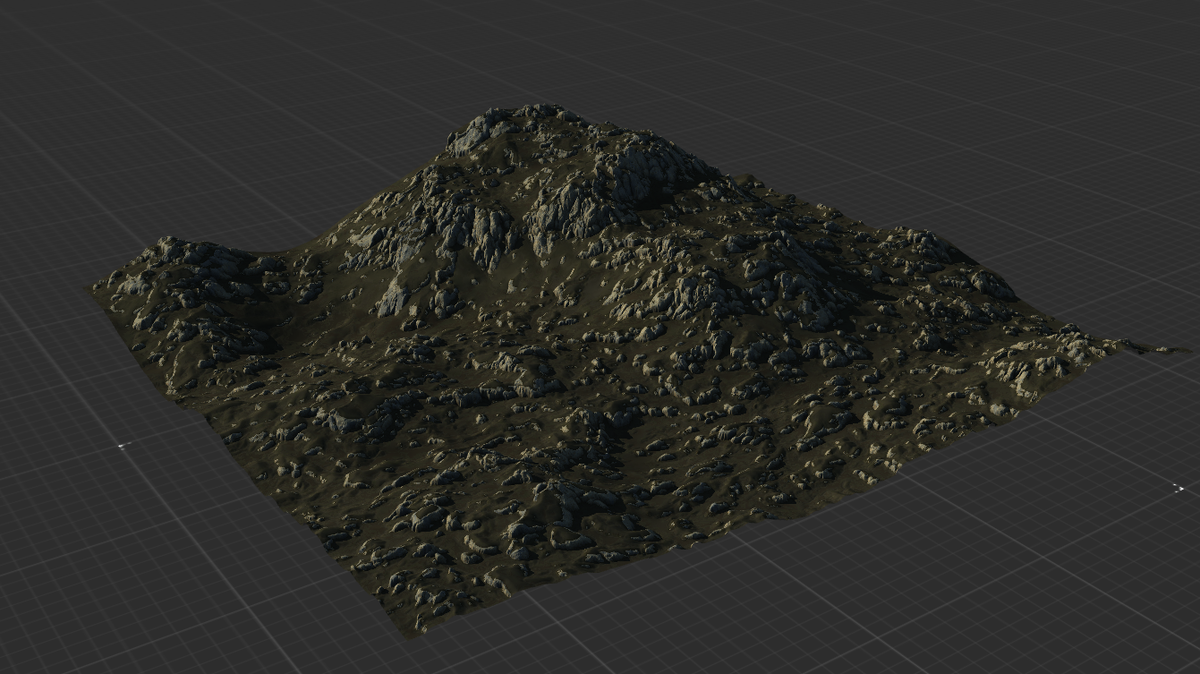Click the small white arrow marker right of terrain

(x=1177, y=487)
